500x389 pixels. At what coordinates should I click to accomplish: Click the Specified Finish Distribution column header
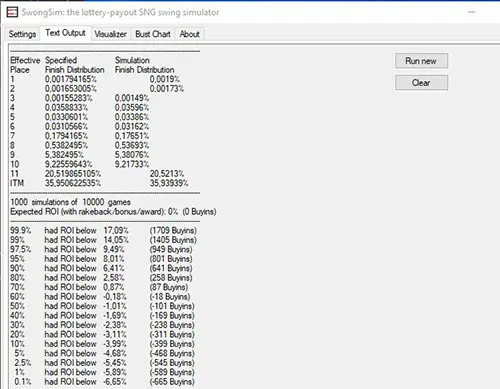(x=75, y=65)
